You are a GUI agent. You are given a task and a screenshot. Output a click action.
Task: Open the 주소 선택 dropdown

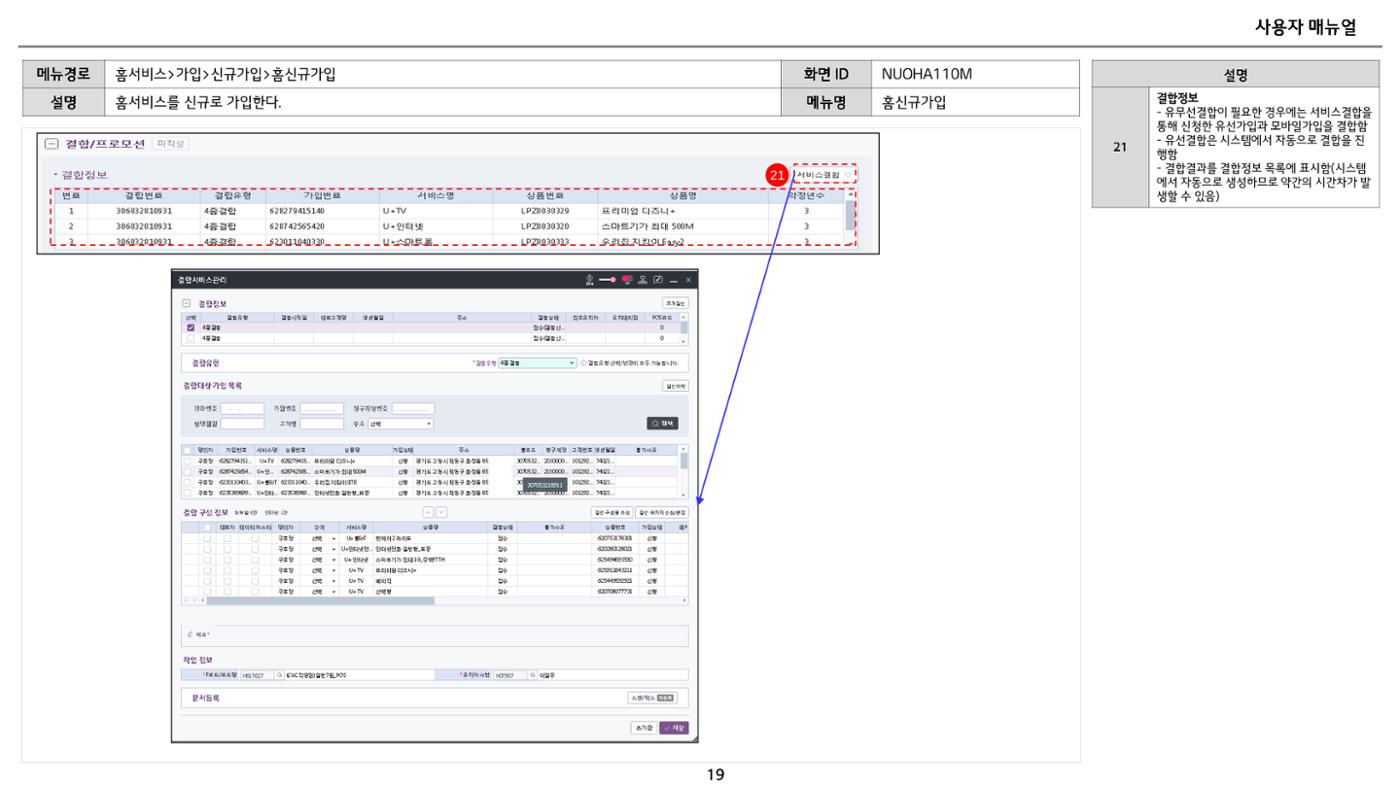(x=401, y=424)
